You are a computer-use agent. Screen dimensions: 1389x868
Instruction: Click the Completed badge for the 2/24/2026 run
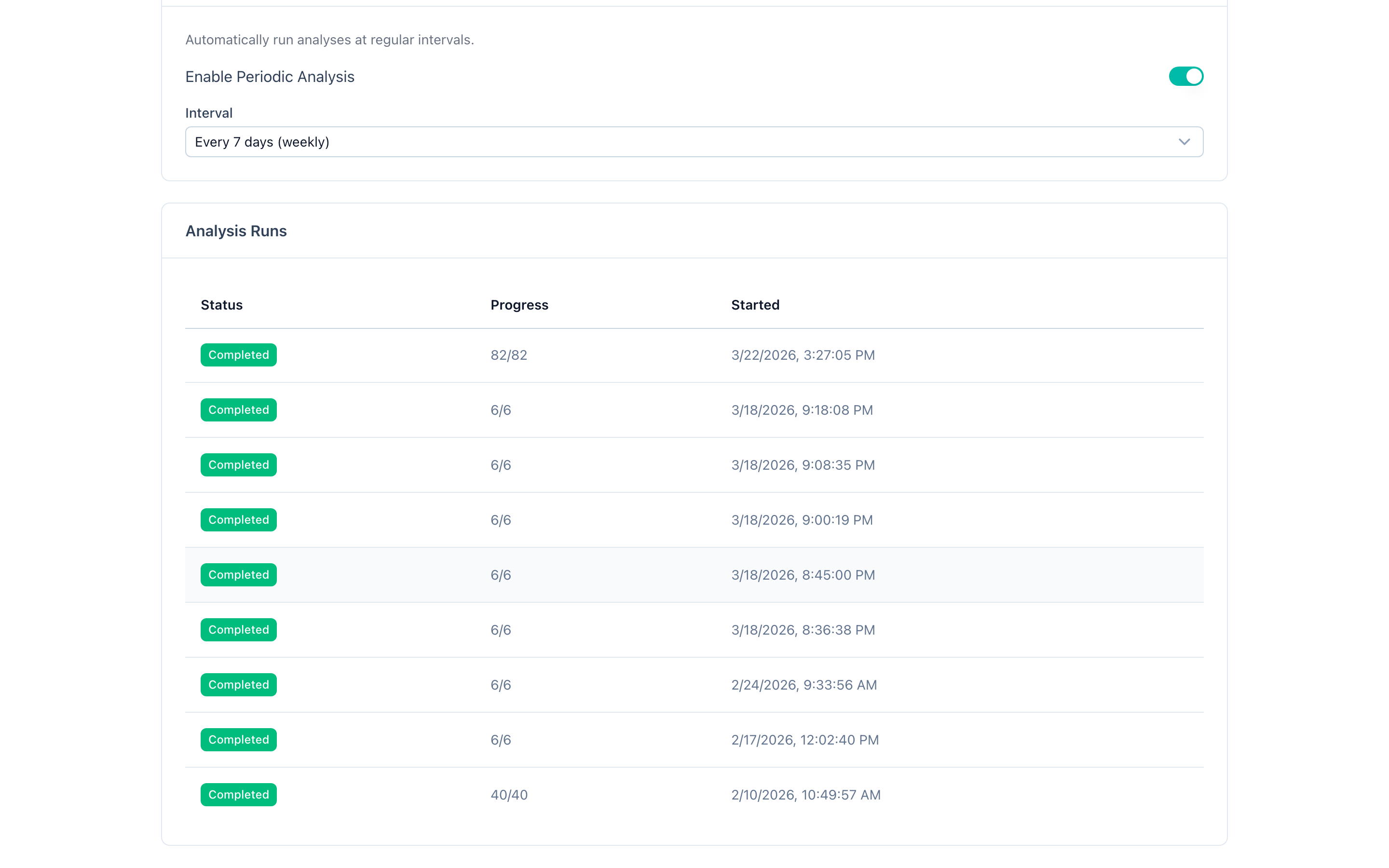pos(238,684)
